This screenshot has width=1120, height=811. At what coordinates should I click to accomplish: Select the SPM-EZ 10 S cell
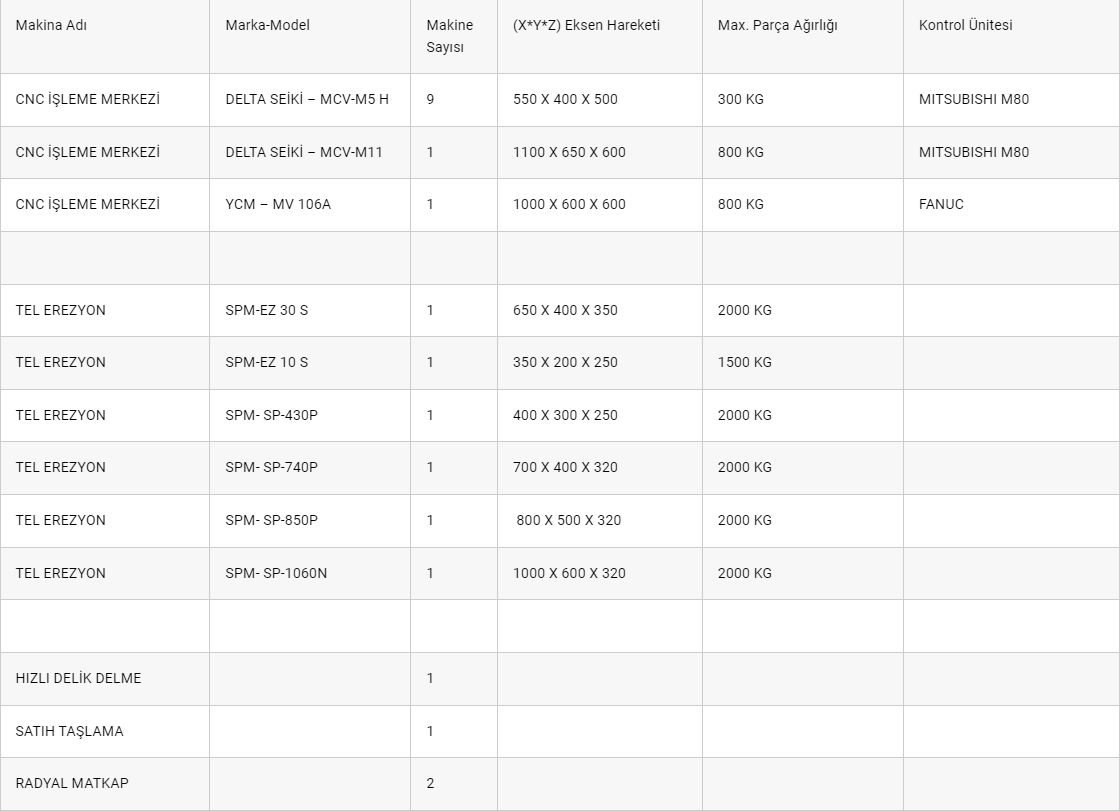(x=310, y=363)
